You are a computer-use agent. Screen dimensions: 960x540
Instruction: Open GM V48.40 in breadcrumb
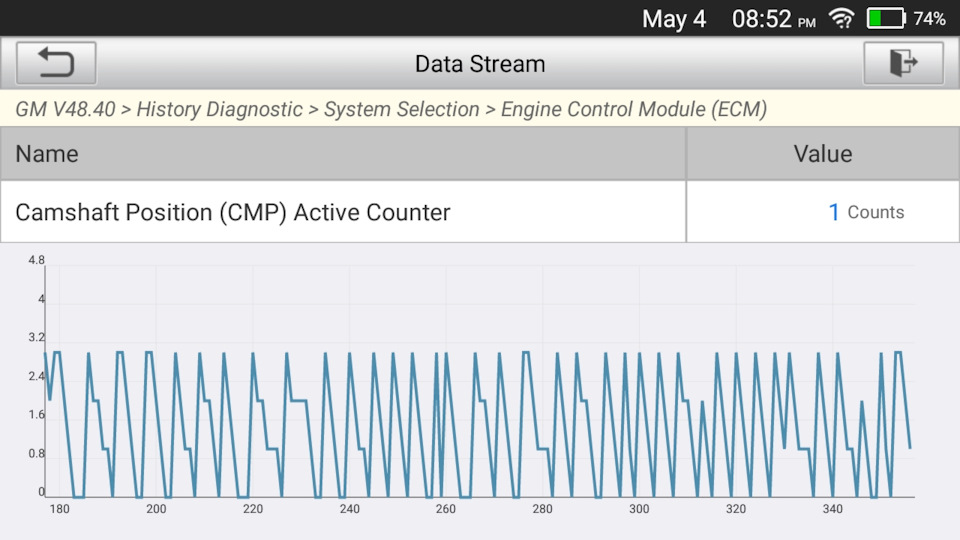coord(66,110)
